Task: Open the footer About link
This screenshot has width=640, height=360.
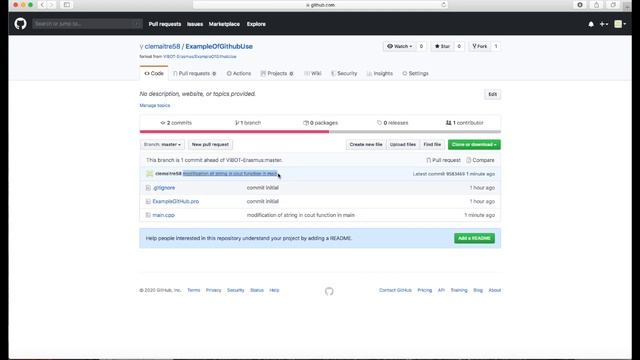Action: click(495, 290)
